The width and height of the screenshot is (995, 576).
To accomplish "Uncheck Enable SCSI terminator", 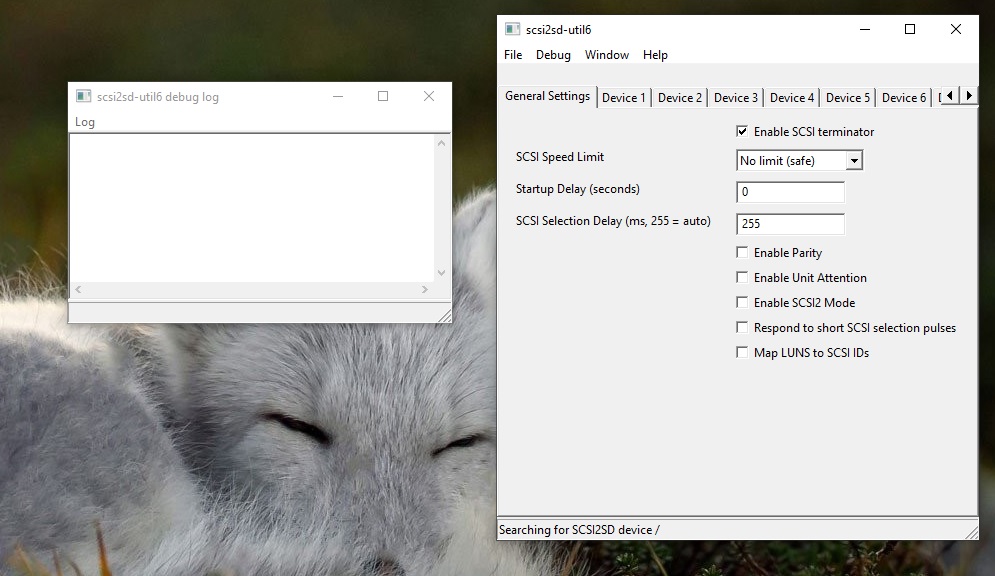I will tap(742, 131).
